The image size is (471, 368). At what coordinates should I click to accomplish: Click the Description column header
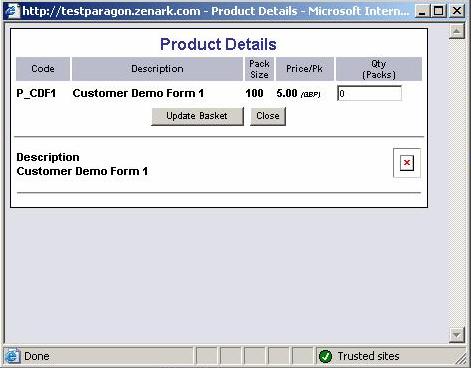click(x=157, y=69)
